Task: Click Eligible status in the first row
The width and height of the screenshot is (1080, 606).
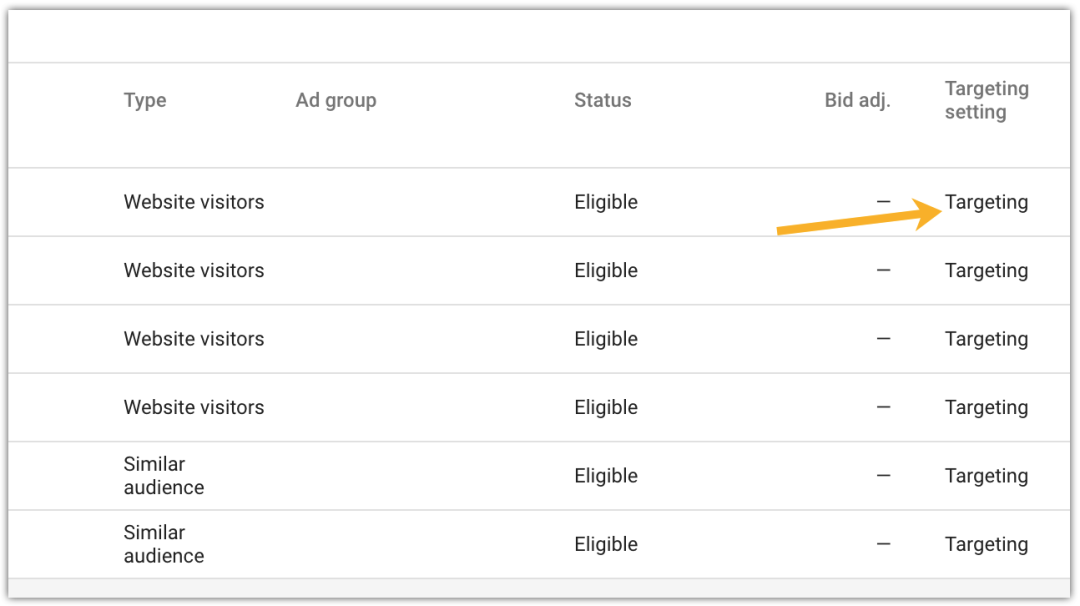Action: (x=606, y=202)
